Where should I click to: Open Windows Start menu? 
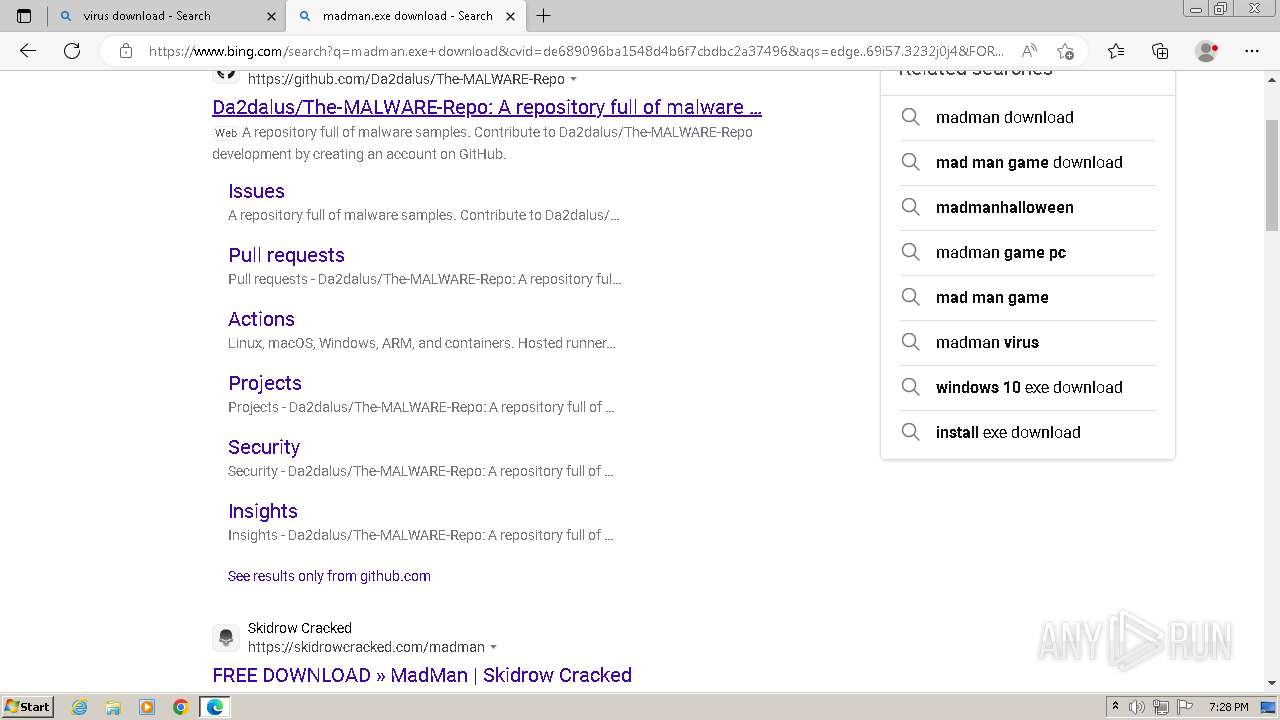pyautogui.click(x=28, y=706)
